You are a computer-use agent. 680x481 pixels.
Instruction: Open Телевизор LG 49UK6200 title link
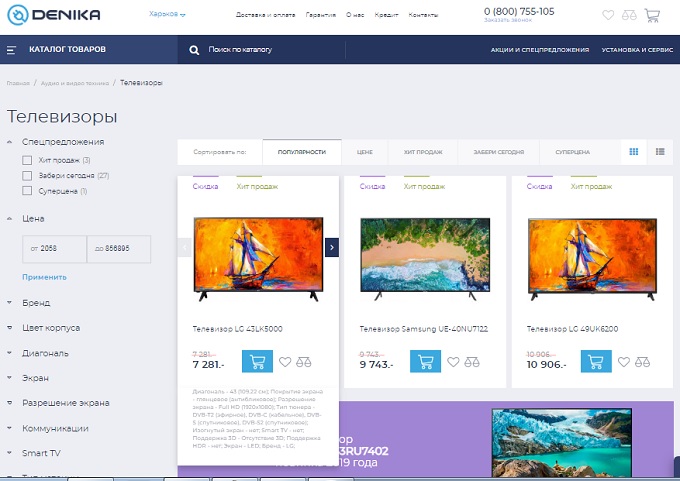[x=572, y=329]
